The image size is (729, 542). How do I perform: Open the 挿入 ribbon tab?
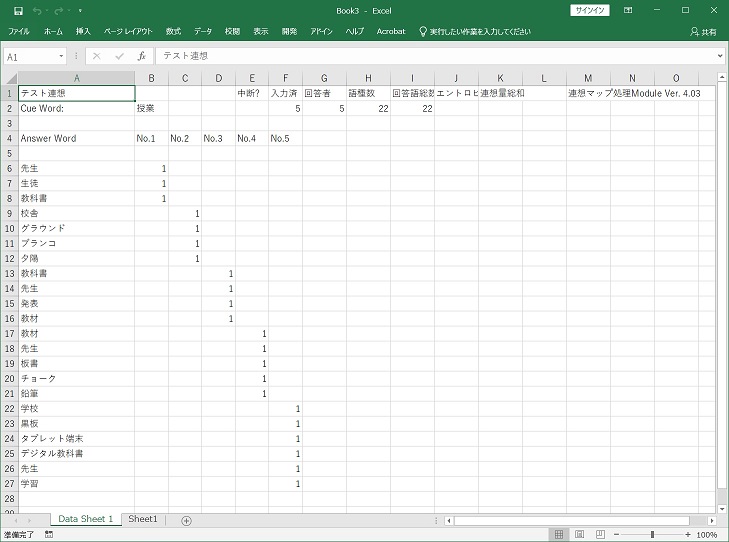[83, 31]
